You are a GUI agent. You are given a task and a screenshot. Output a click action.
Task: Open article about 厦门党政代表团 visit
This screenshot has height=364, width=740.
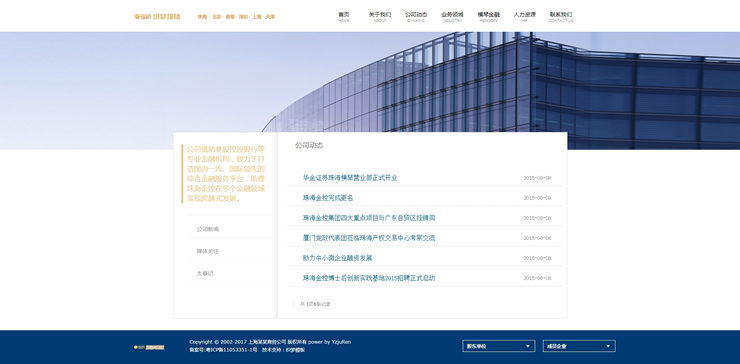click(x=369, y=238)
